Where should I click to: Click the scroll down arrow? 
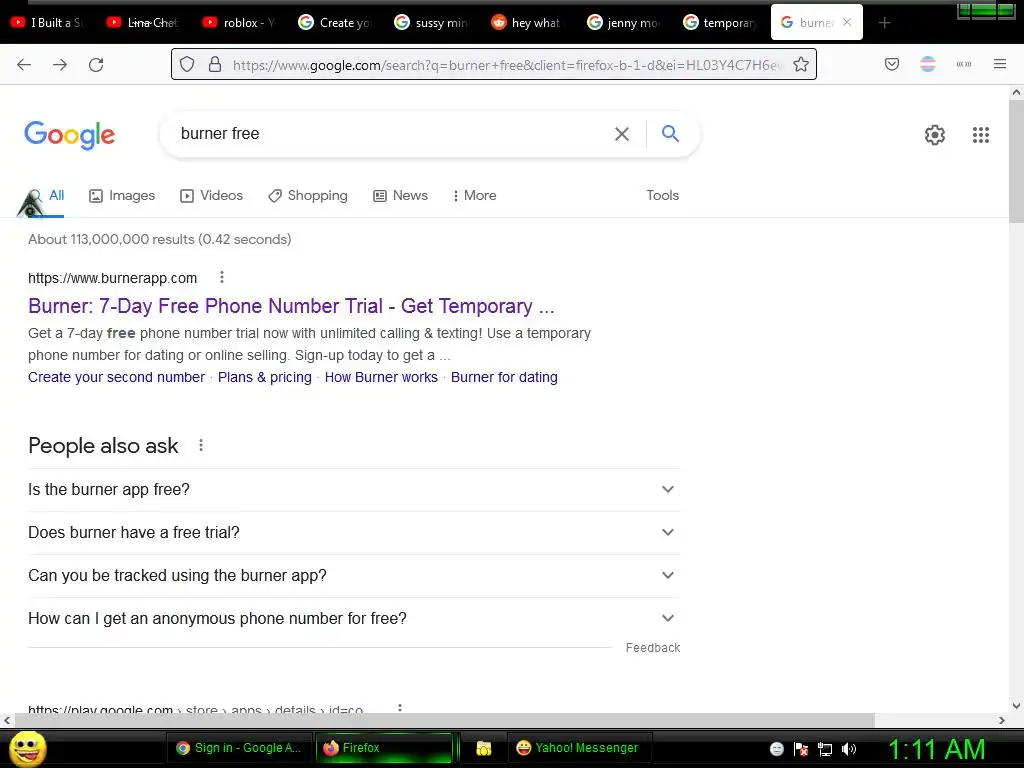1016,706
